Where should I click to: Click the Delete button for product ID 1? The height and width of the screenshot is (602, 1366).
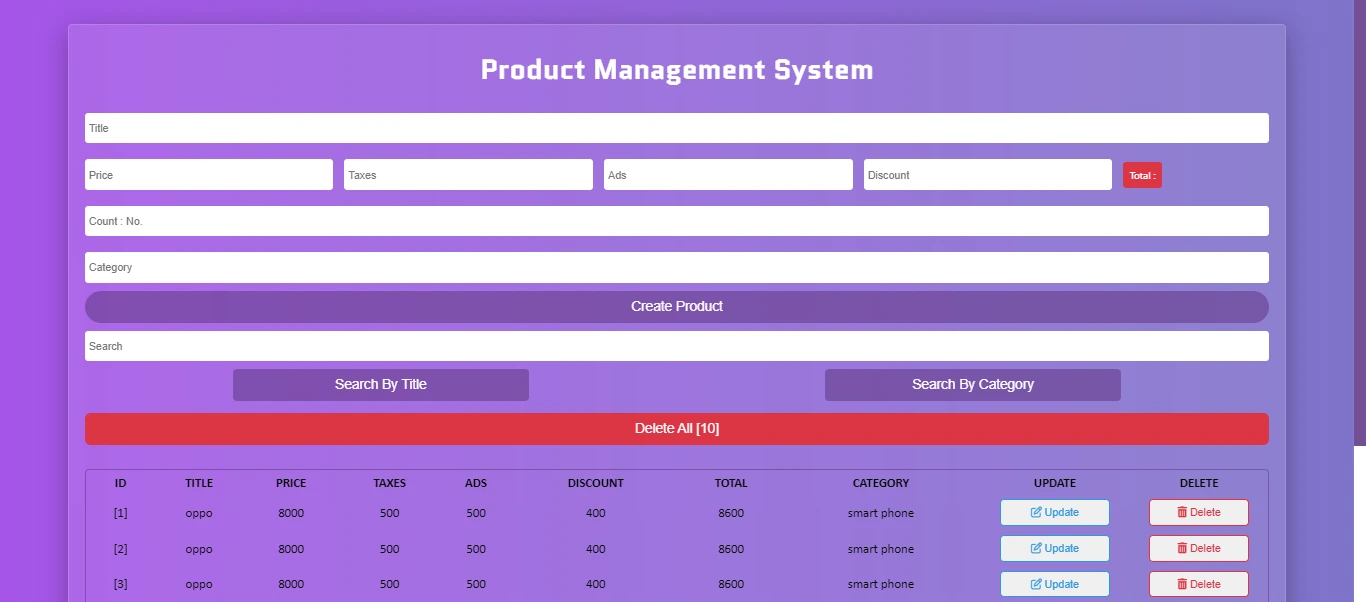(x=1198, y=512)
